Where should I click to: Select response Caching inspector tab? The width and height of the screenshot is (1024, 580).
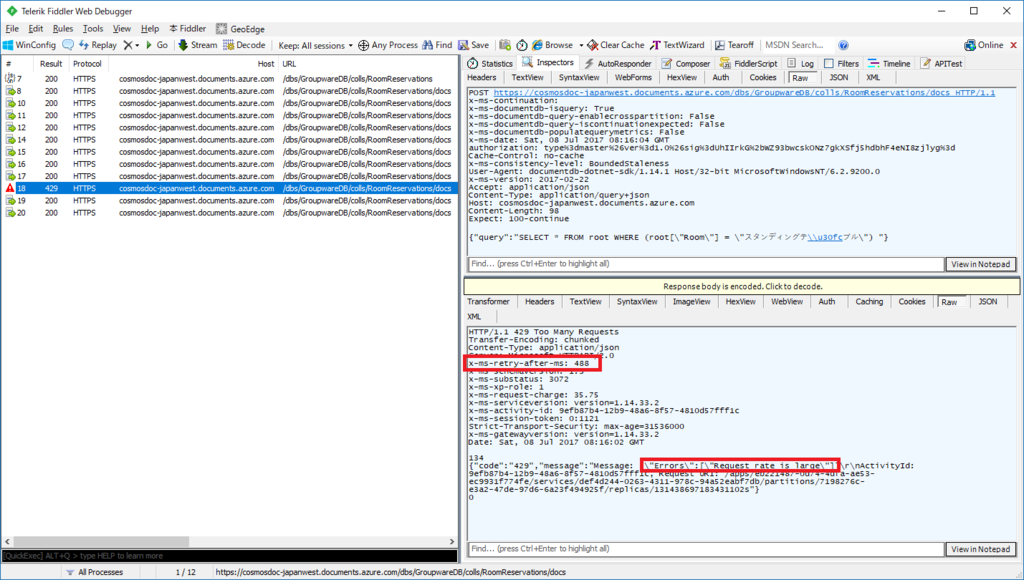869,302
